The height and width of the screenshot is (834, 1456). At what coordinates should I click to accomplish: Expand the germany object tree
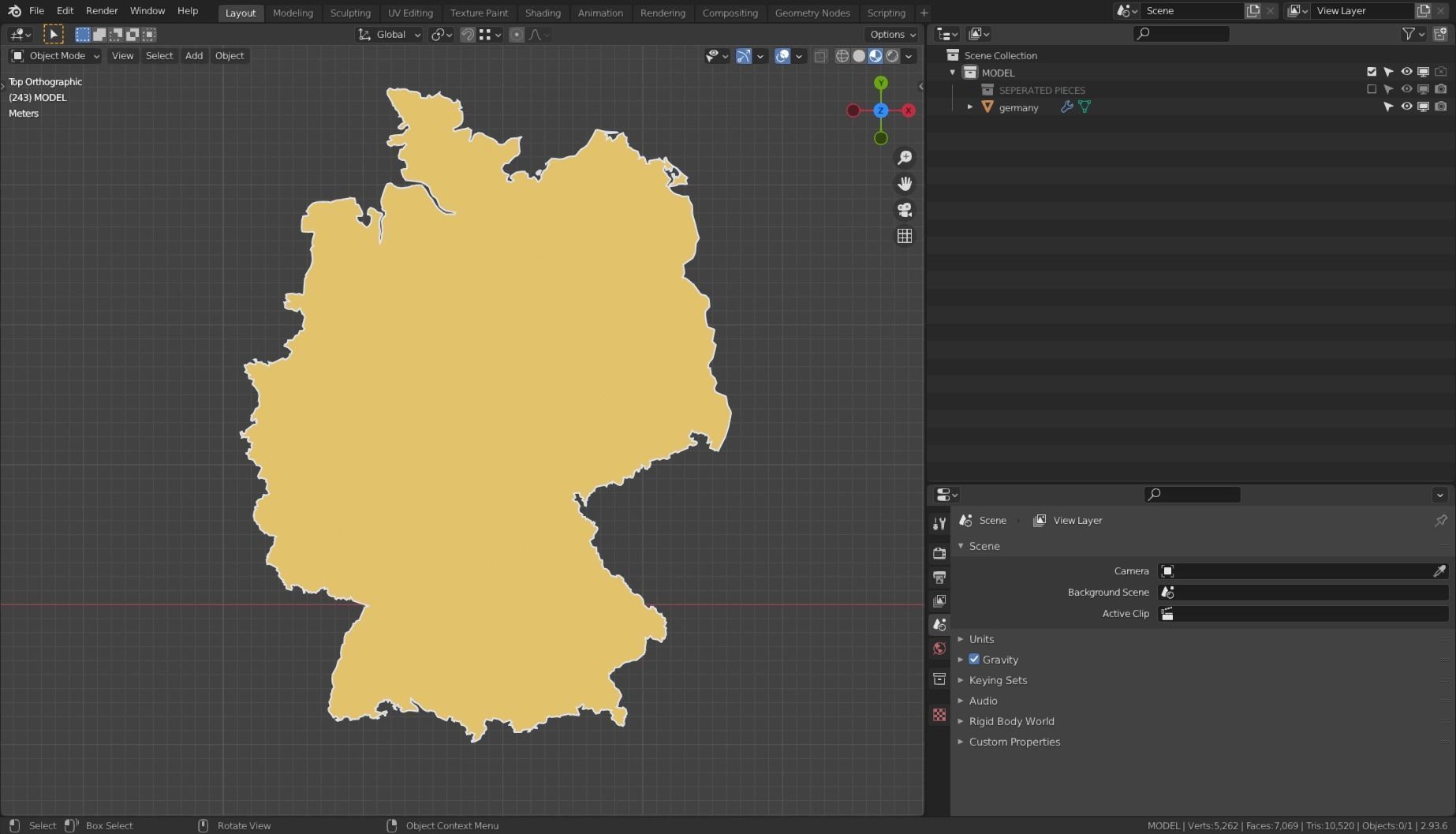point(970,107)
